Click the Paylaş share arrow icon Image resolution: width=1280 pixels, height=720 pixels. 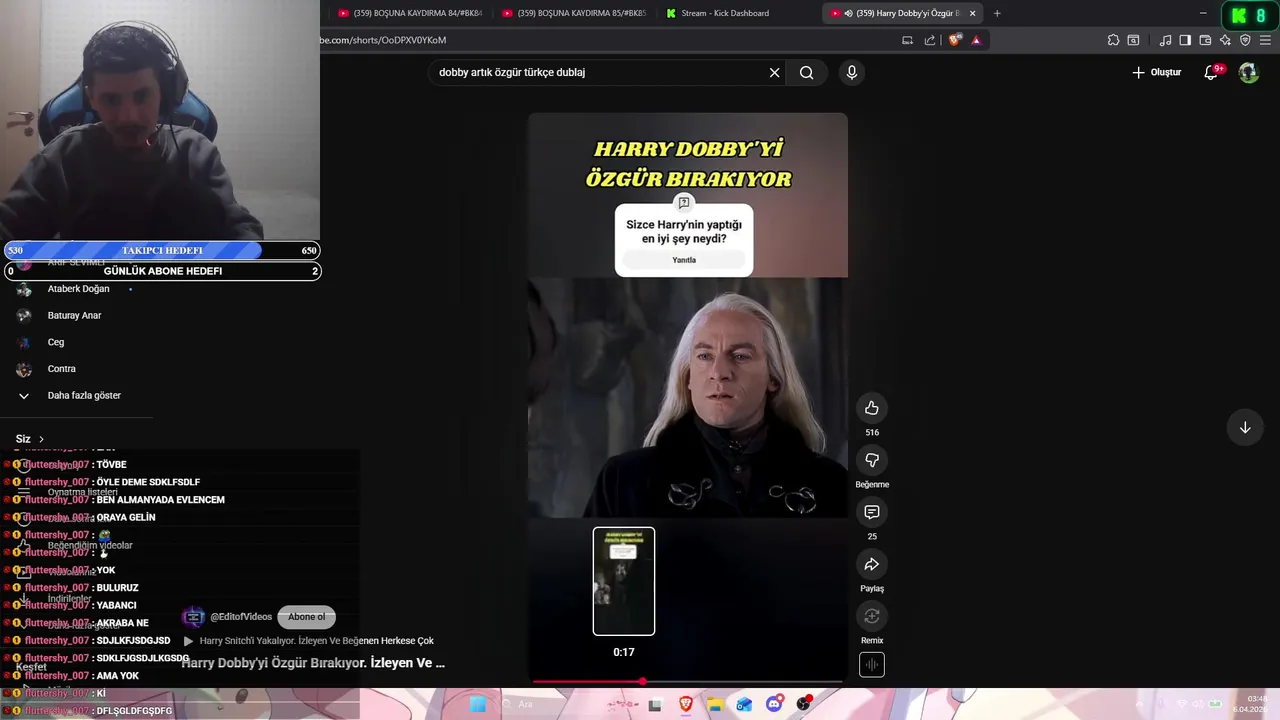pyautogui.click(x=872, y=564)
